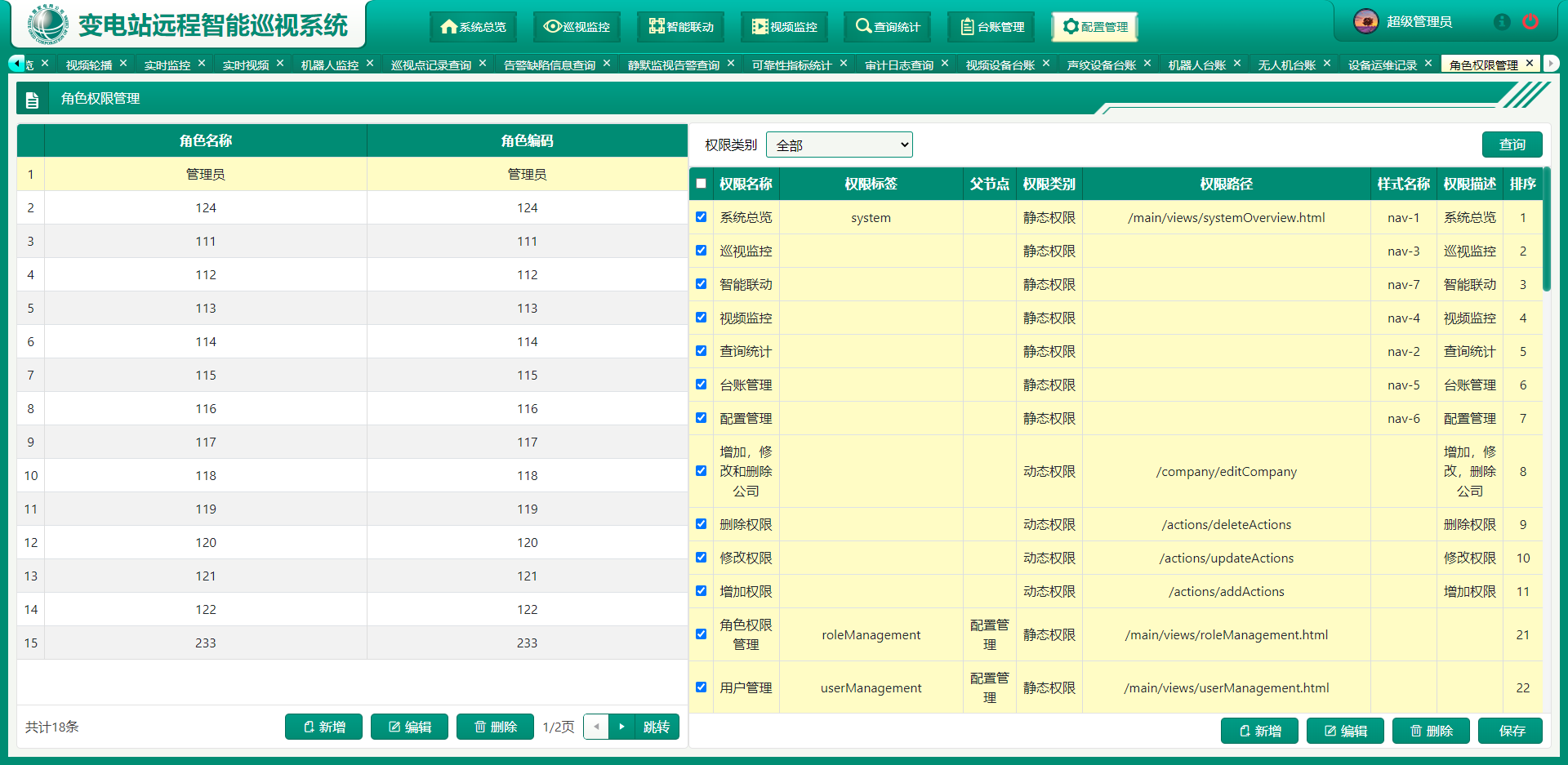The image size is (1568, 765).
Task: Open the 审计日志查询 tab
Action: (898, 64)
